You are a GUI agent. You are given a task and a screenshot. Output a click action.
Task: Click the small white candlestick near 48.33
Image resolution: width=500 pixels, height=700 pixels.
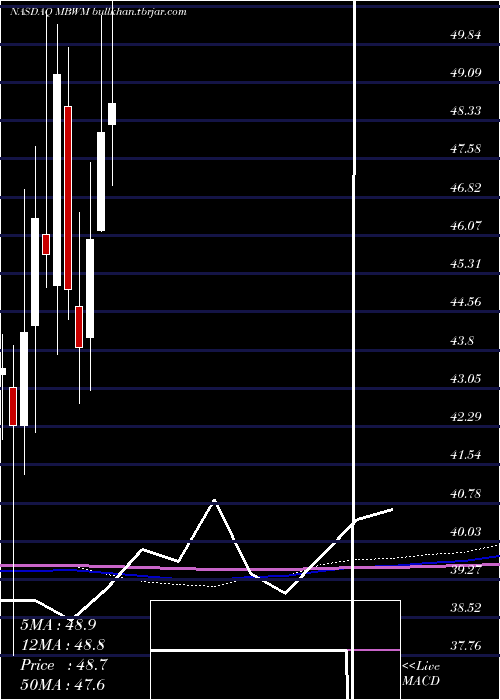pos(112,114)
